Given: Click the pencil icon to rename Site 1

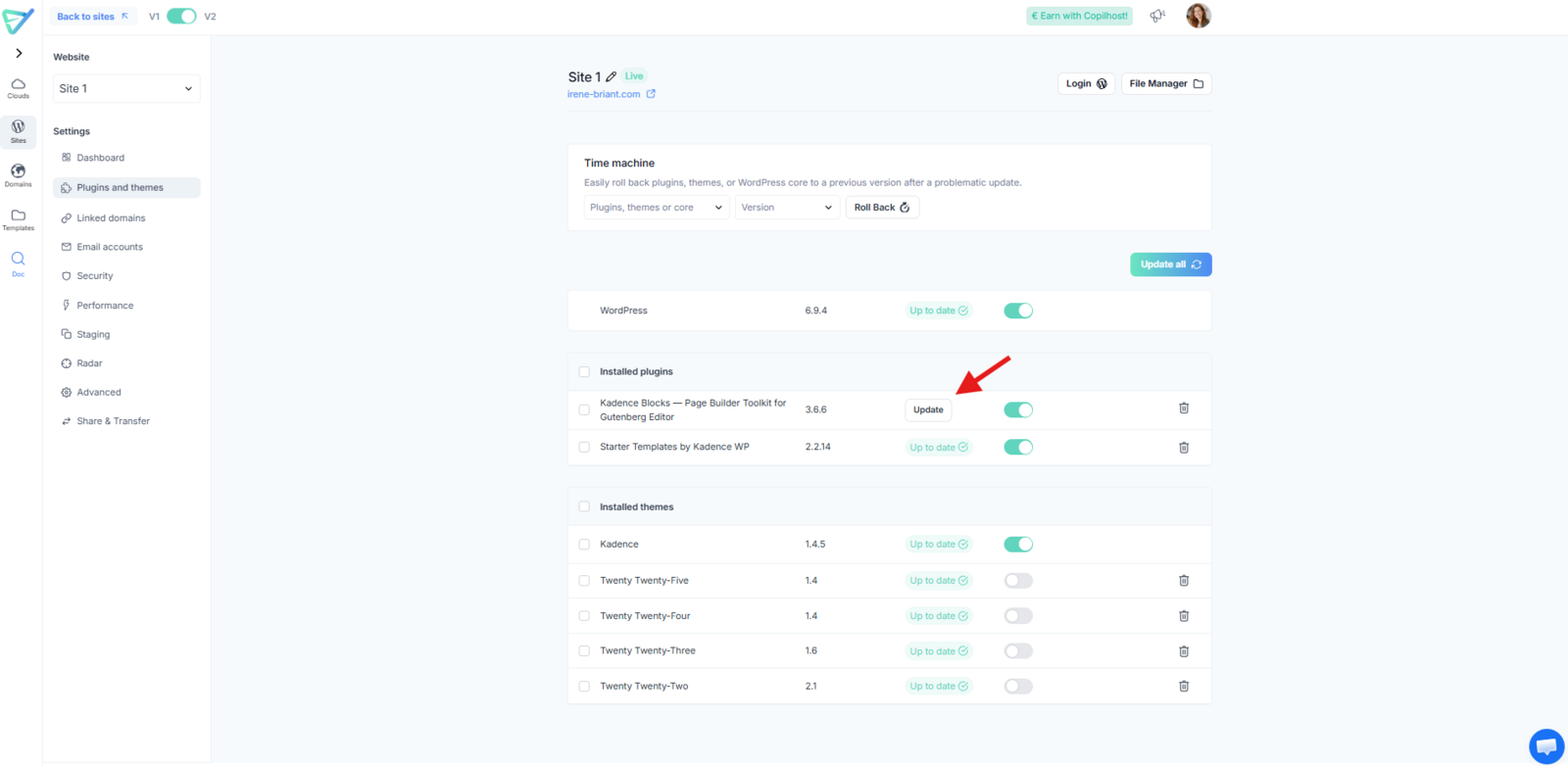Looking at the screenshot, I should [x=612, y=76].
